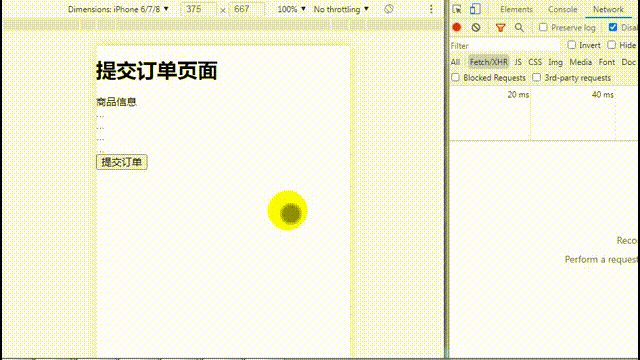Switch to the Network tab

[x=608, y=9]
